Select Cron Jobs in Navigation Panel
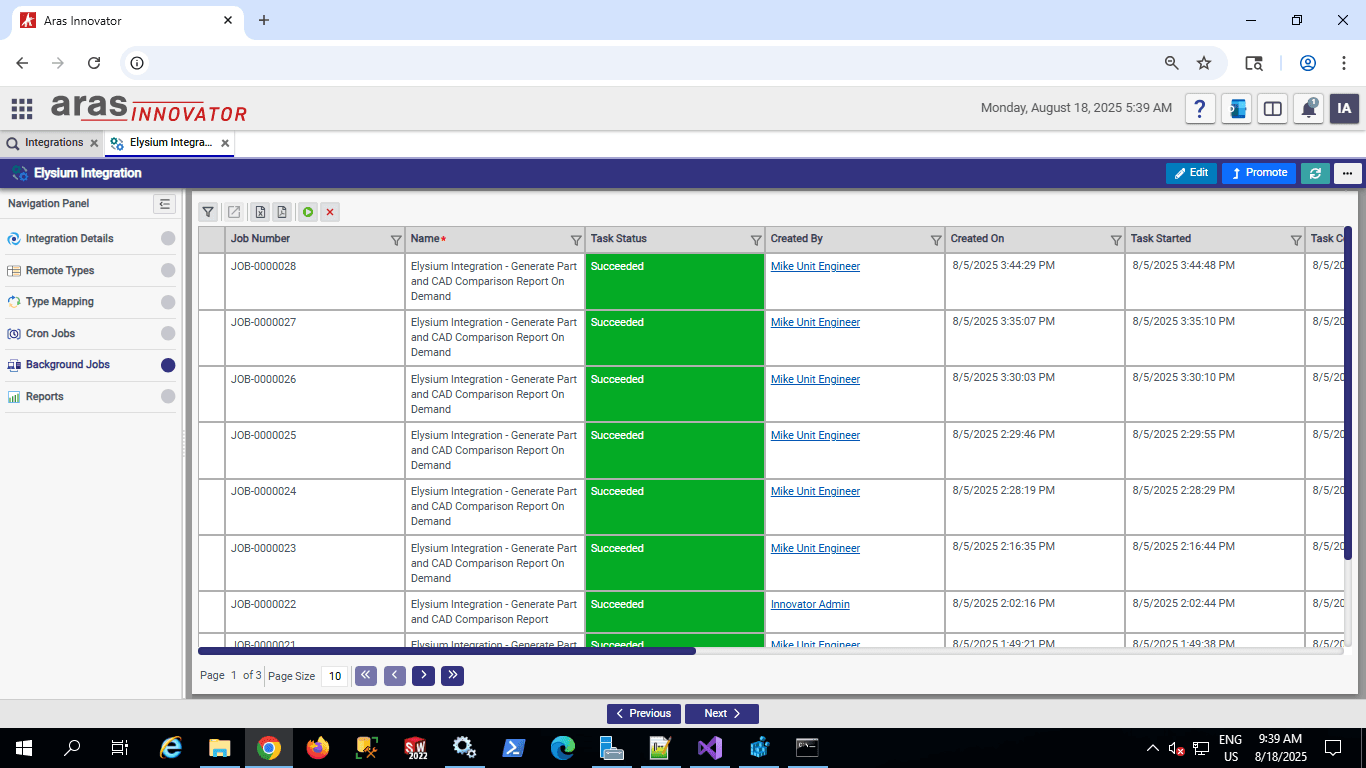This screenshot has width=1366, height=768. 90,333
